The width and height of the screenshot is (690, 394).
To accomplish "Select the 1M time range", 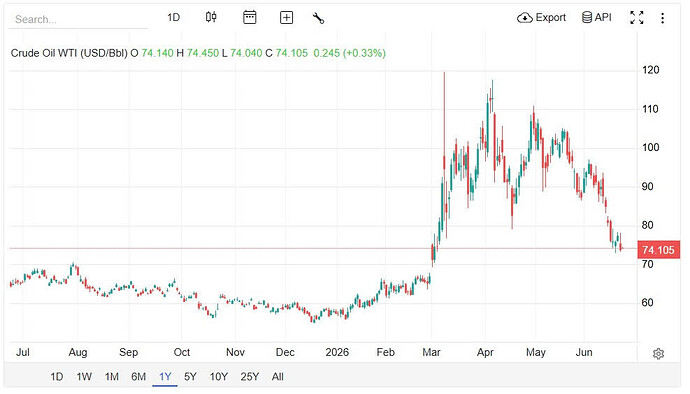I will tap(112, 377).
